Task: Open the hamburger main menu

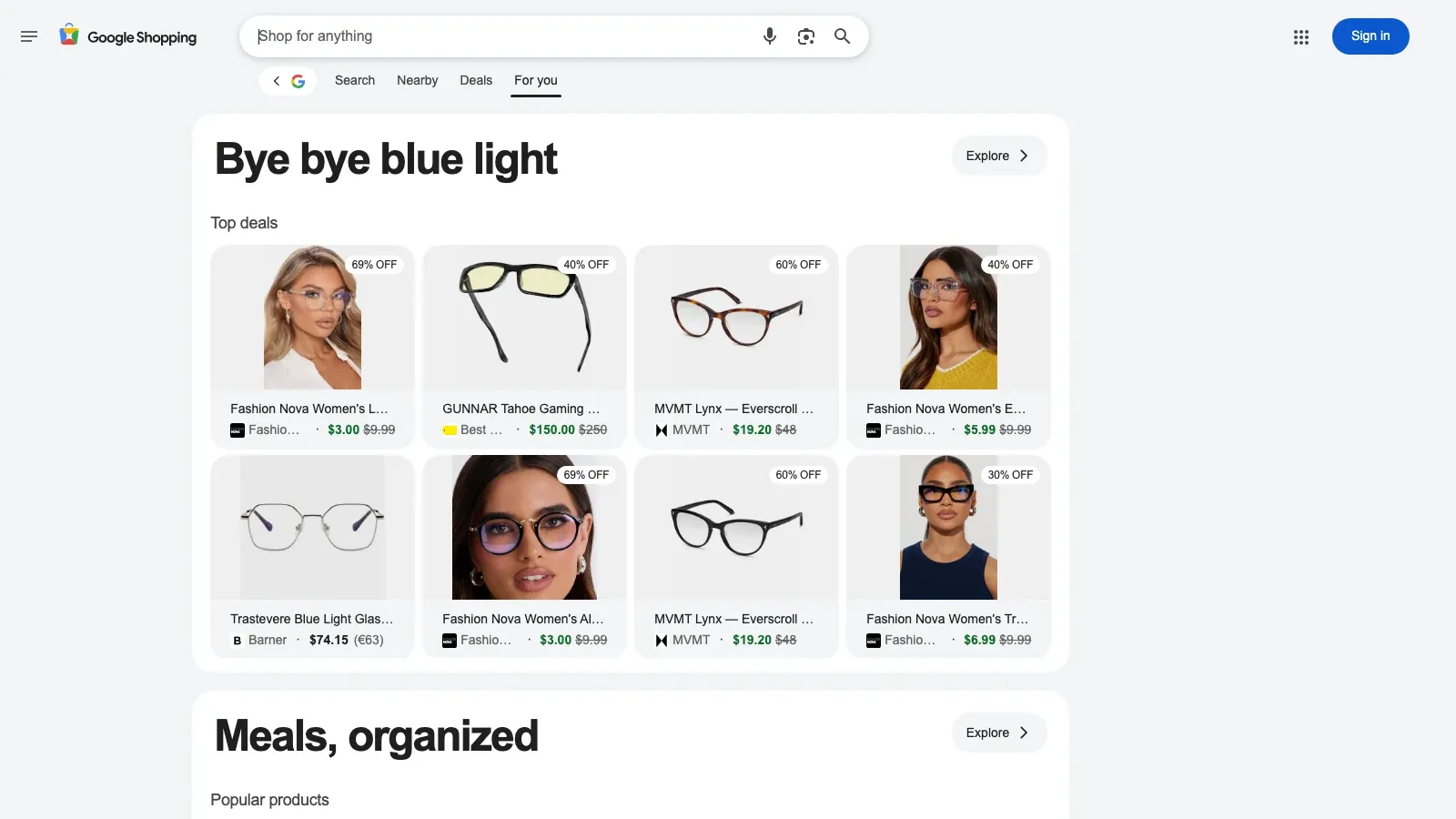Action: (x=29, y=36)
